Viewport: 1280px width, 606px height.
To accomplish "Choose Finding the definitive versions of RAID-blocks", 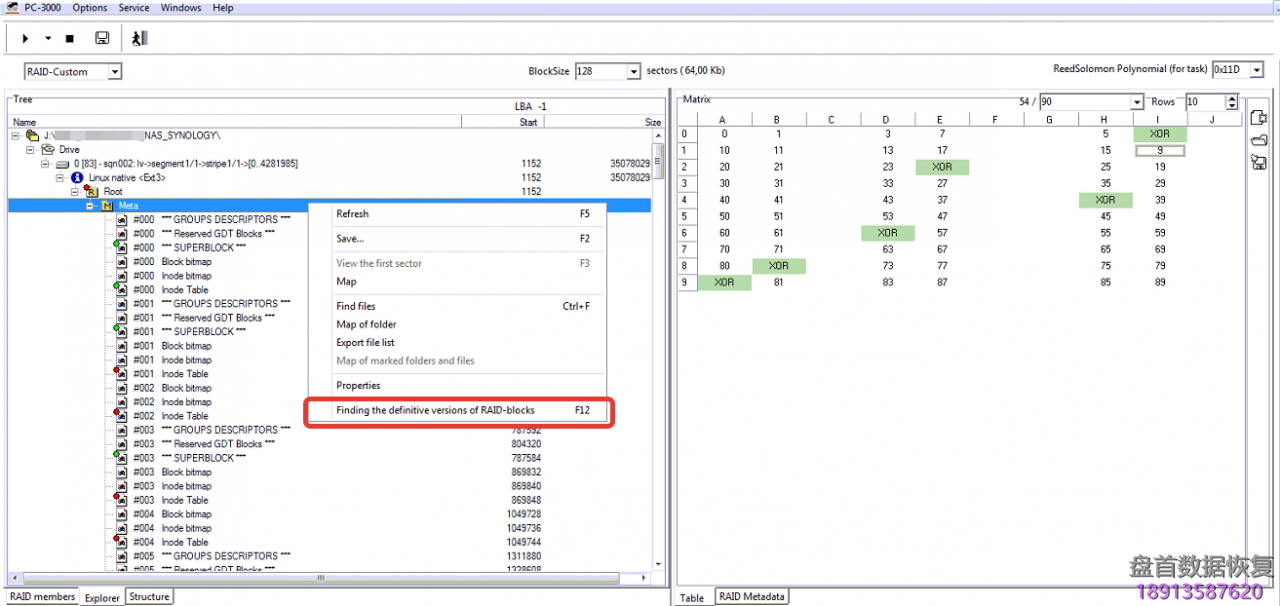I will pyautogui.click(x=435, y=410).
